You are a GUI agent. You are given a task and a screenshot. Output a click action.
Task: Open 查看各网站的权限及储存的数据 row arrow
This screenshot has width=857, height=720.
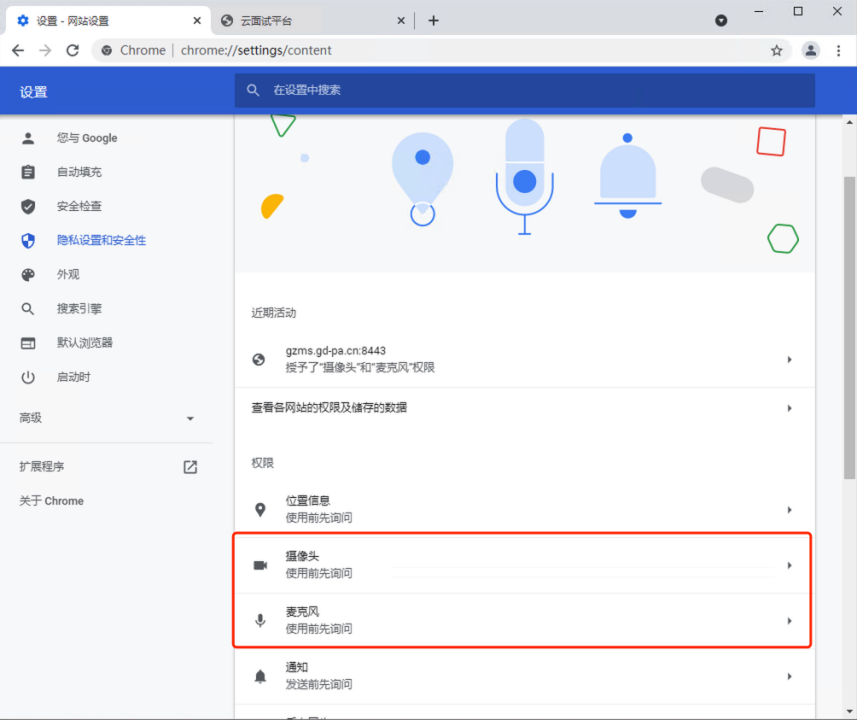click(789, 408)
